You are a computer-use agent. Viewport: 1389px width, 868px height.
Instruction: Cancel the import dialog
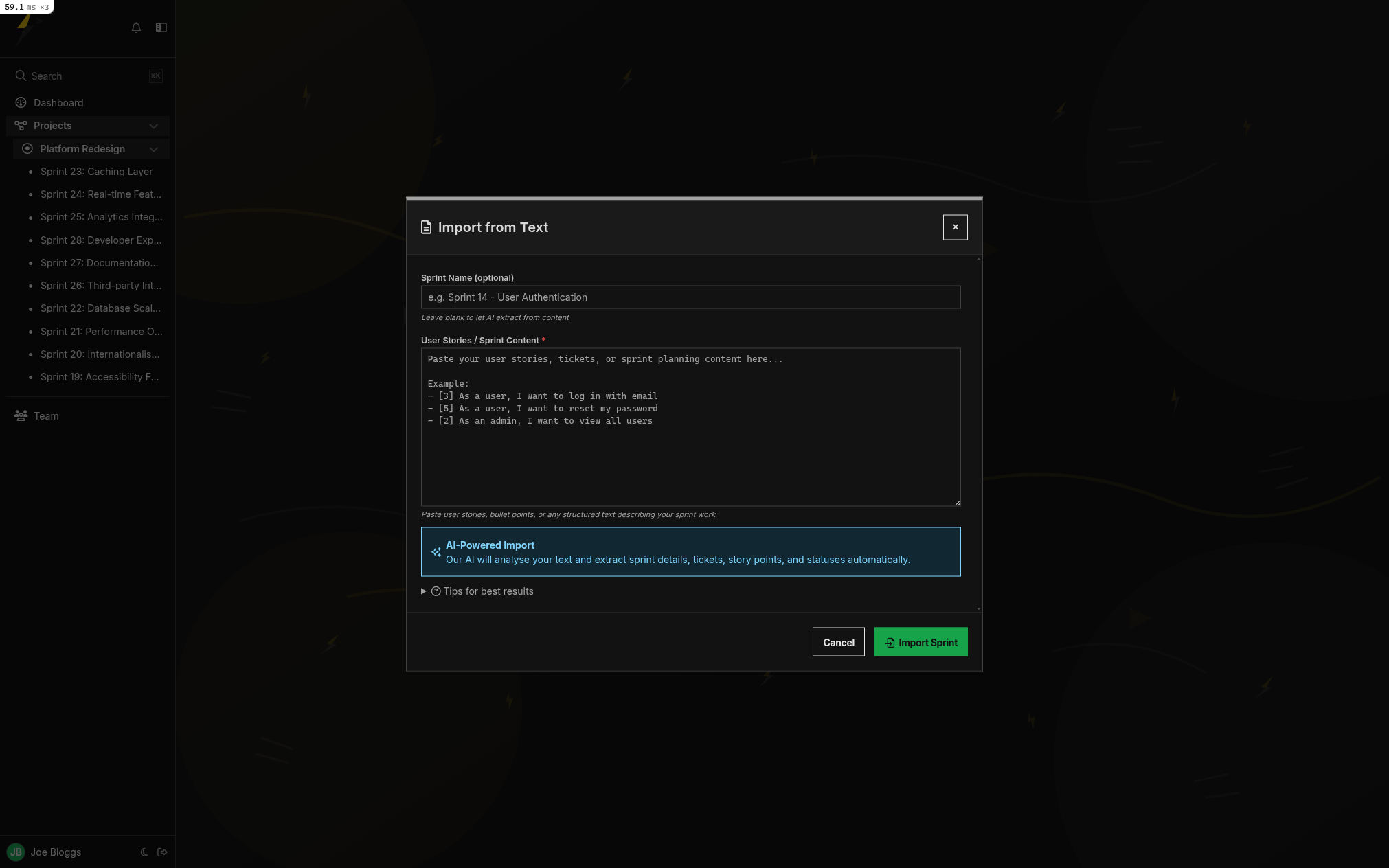[x=838, y=642]
